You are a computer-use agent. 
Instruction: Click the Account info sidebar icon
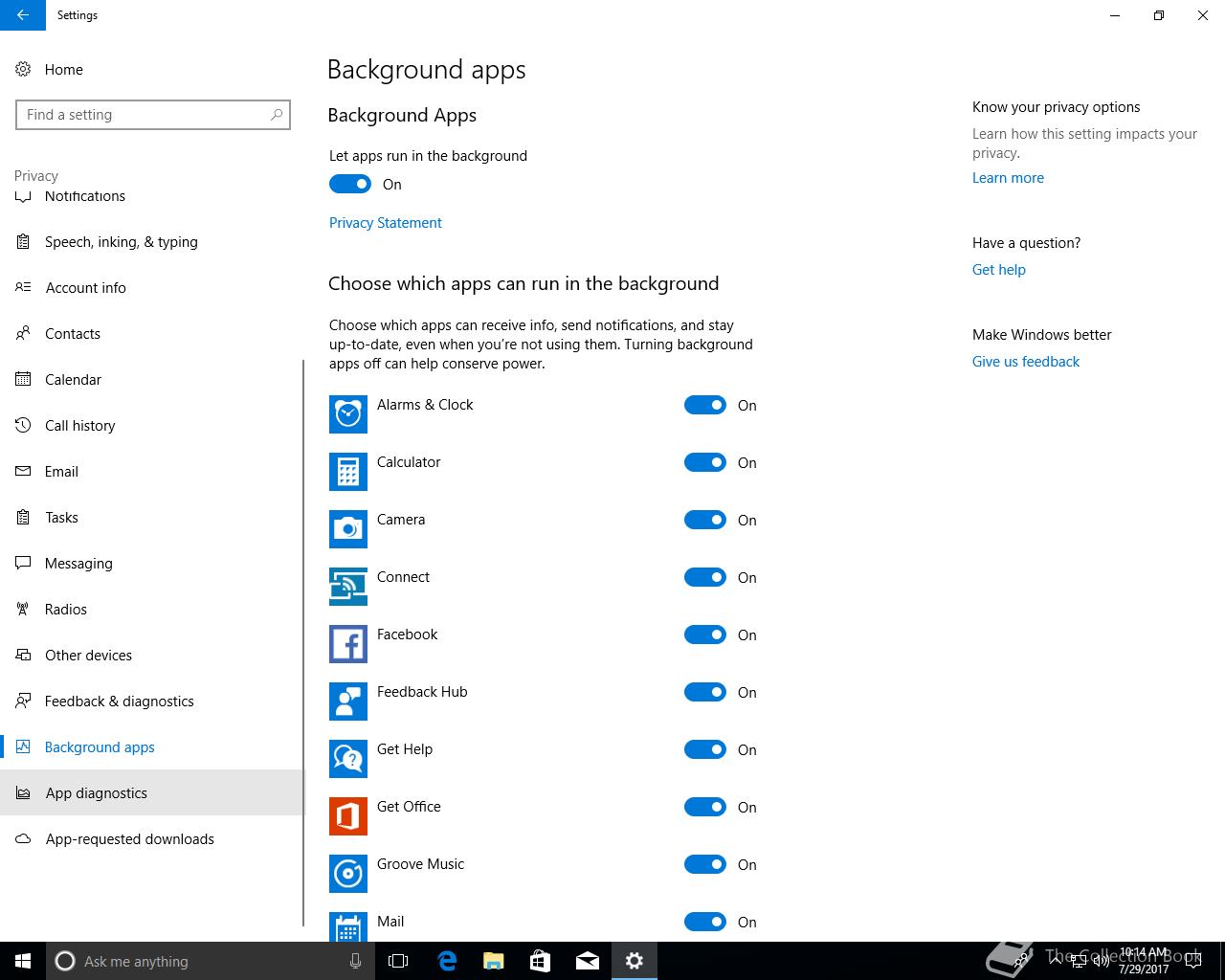[x=24, y=288]
